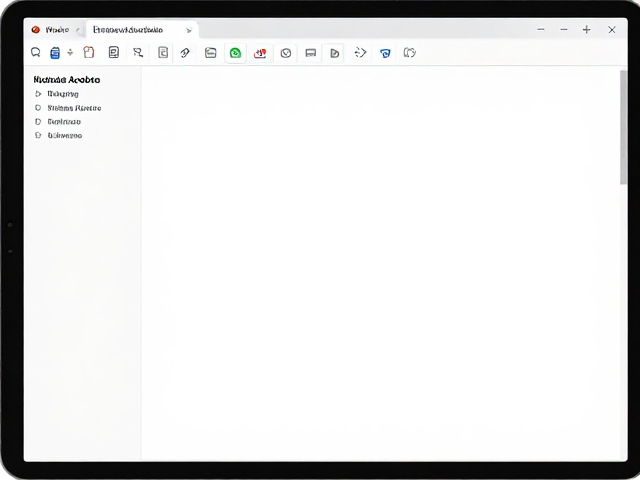Open the lined document icon in the toolbar

(x=113, y=52)
